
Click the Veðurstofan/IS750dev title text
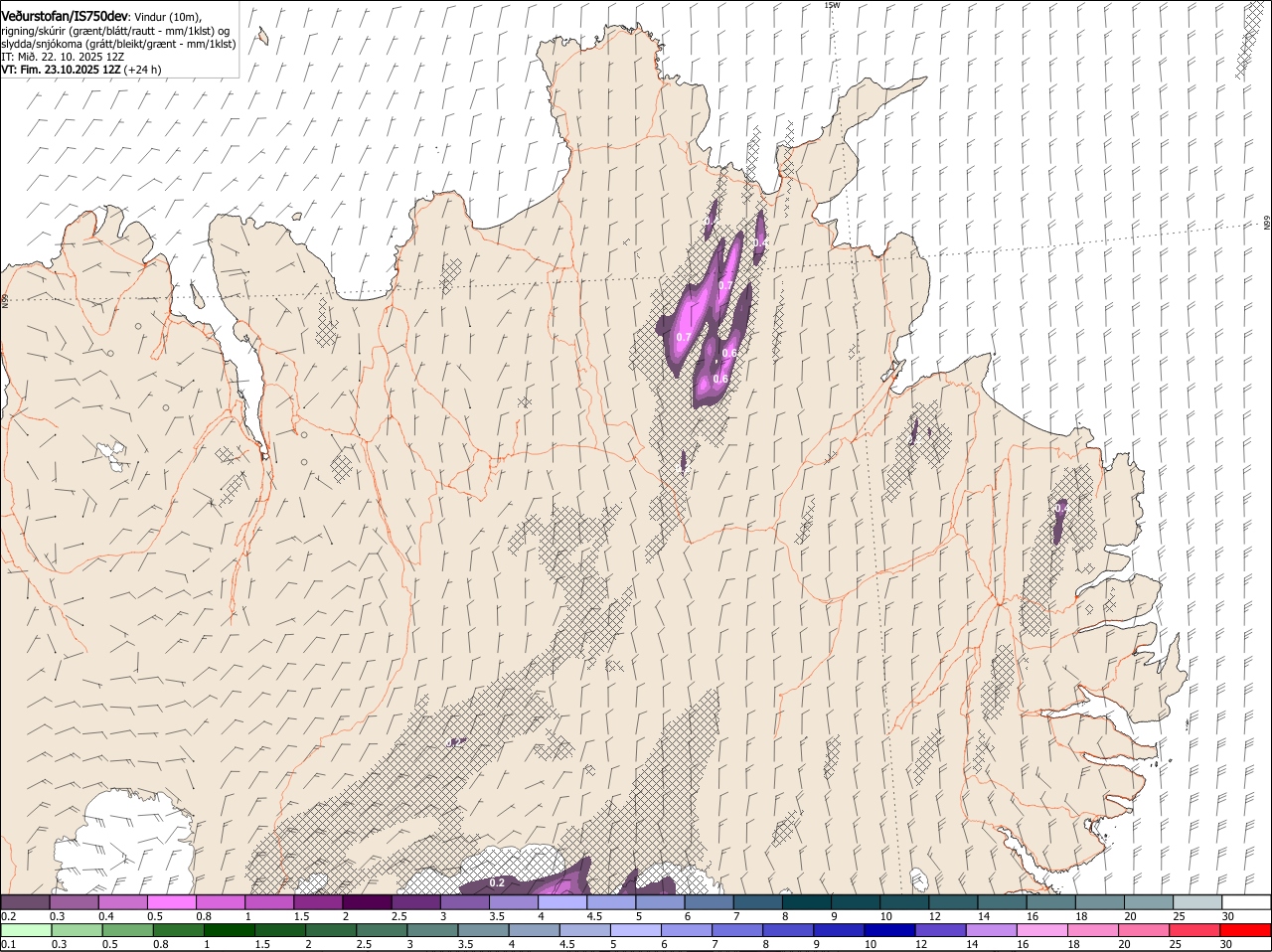pyautogui.click(x=65, y=16)
